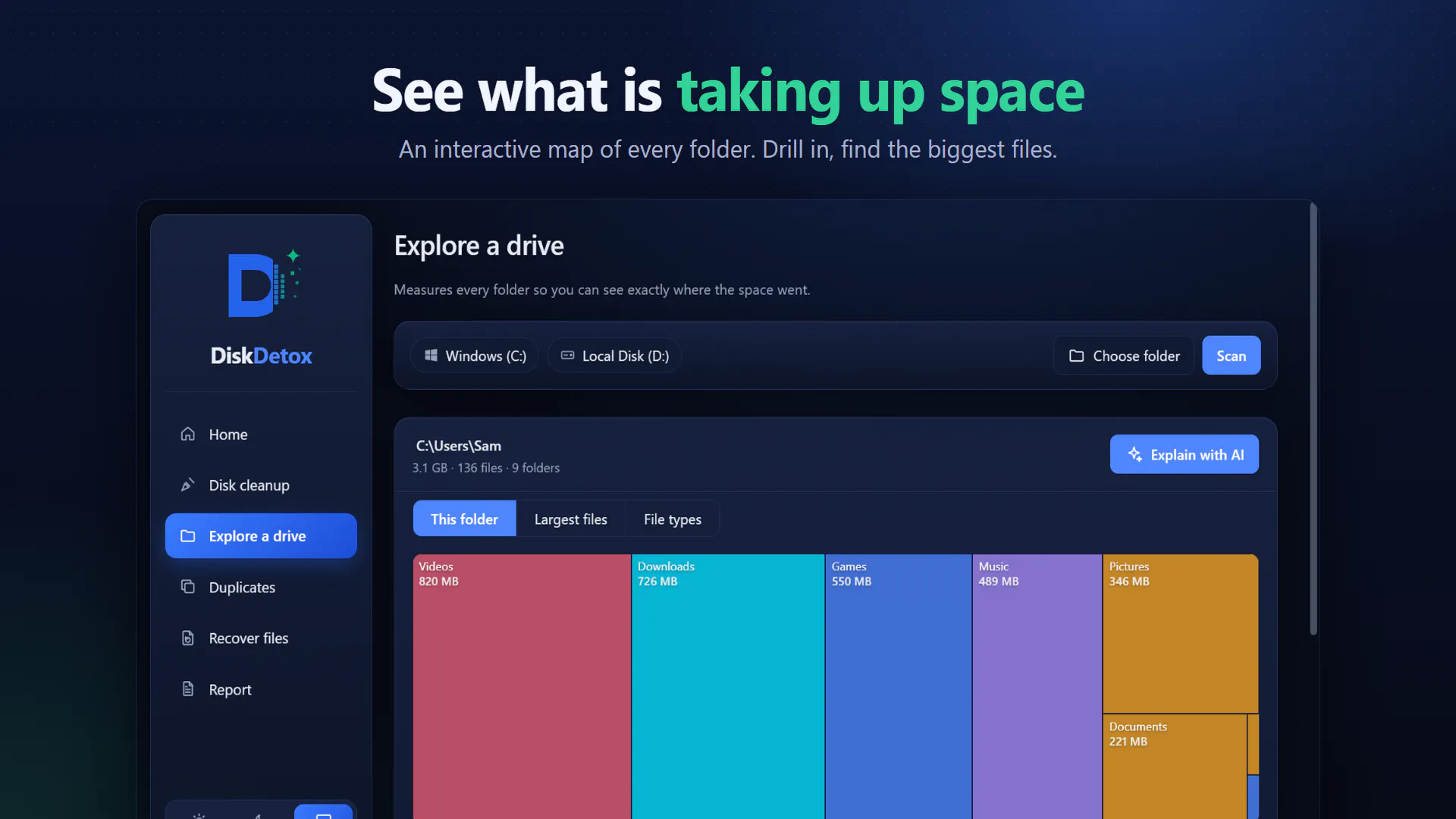Click the '3.1 GB · 136 files · 9 folders' summary
This screenshot has height=819, width=1456.
[x=486, y=468]
